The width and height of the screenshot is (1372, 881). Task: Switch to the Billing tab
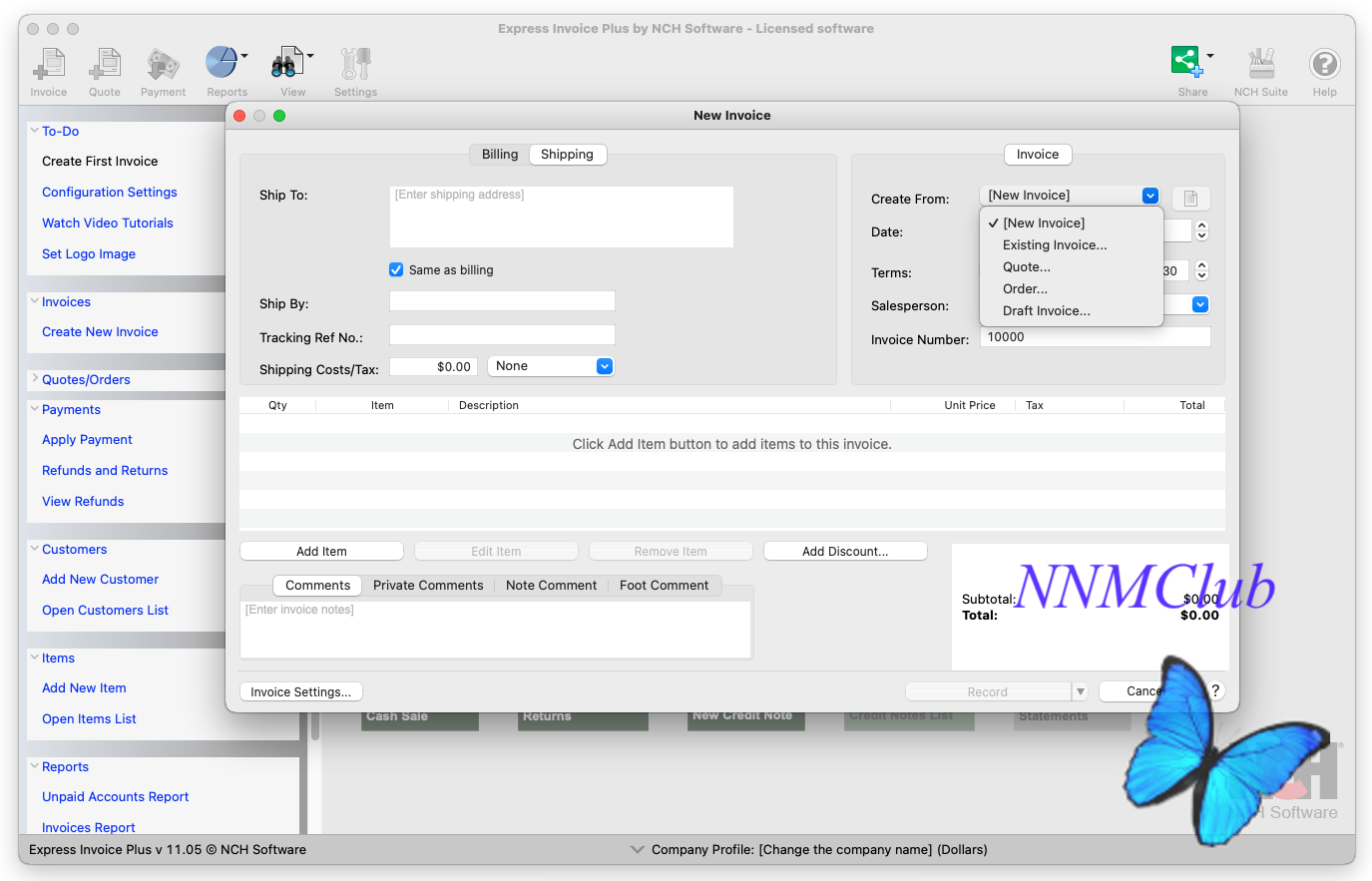point(500,155)
